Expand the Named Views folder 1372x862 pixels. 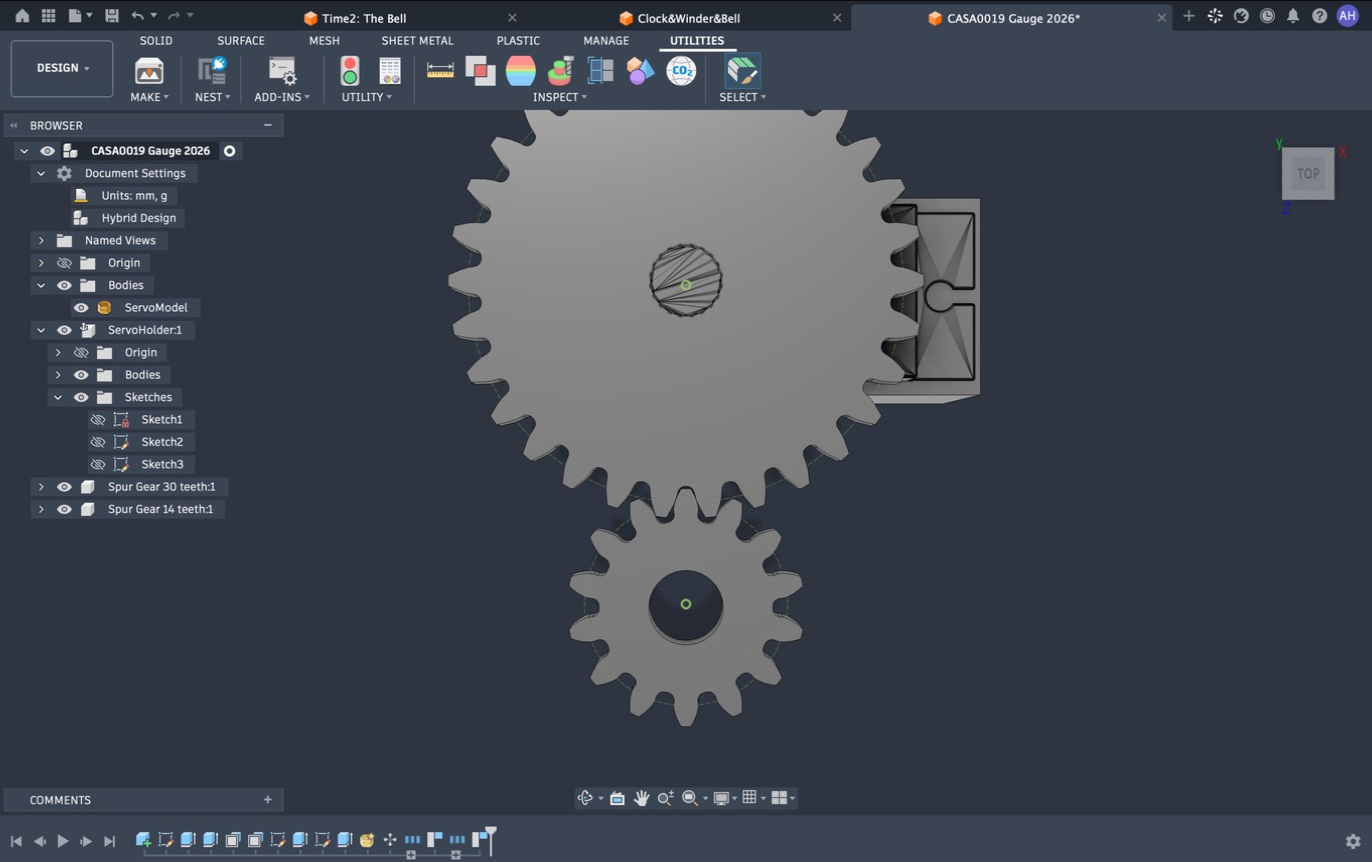tap(41, 241)
